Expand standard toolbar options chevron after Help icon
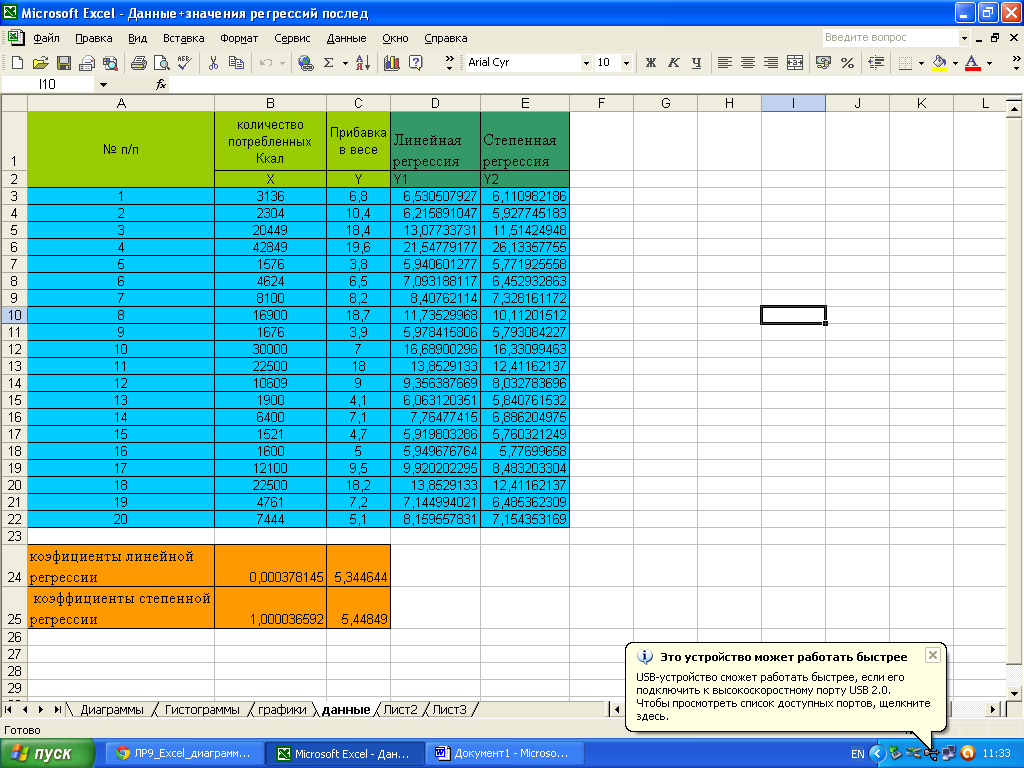The height and width of the screenshot is (768, 1024). 449,63
